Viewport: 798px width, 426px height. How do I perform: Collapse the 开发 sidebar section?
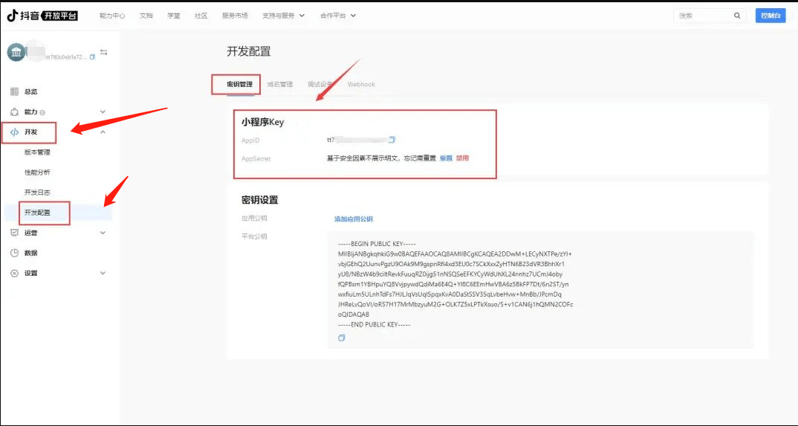point(102,132)
